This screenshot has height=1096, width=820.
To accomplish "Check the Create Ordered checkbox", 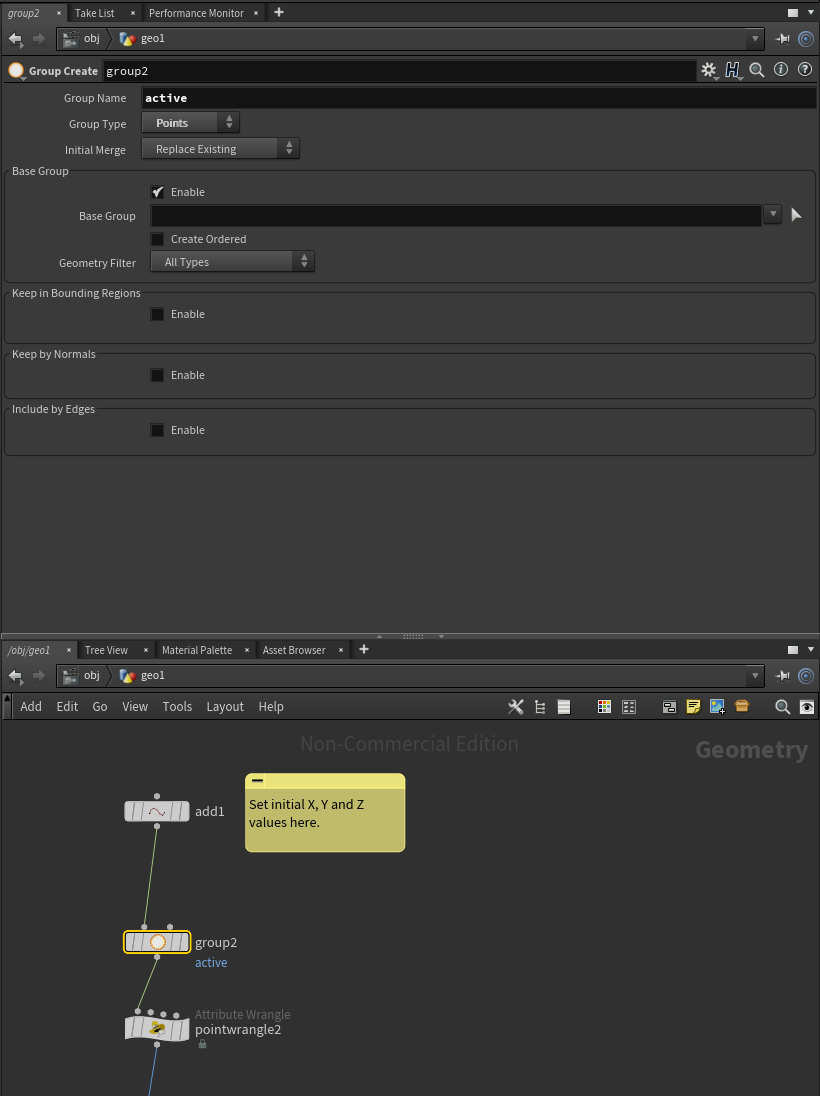I will tap(158, 239).
